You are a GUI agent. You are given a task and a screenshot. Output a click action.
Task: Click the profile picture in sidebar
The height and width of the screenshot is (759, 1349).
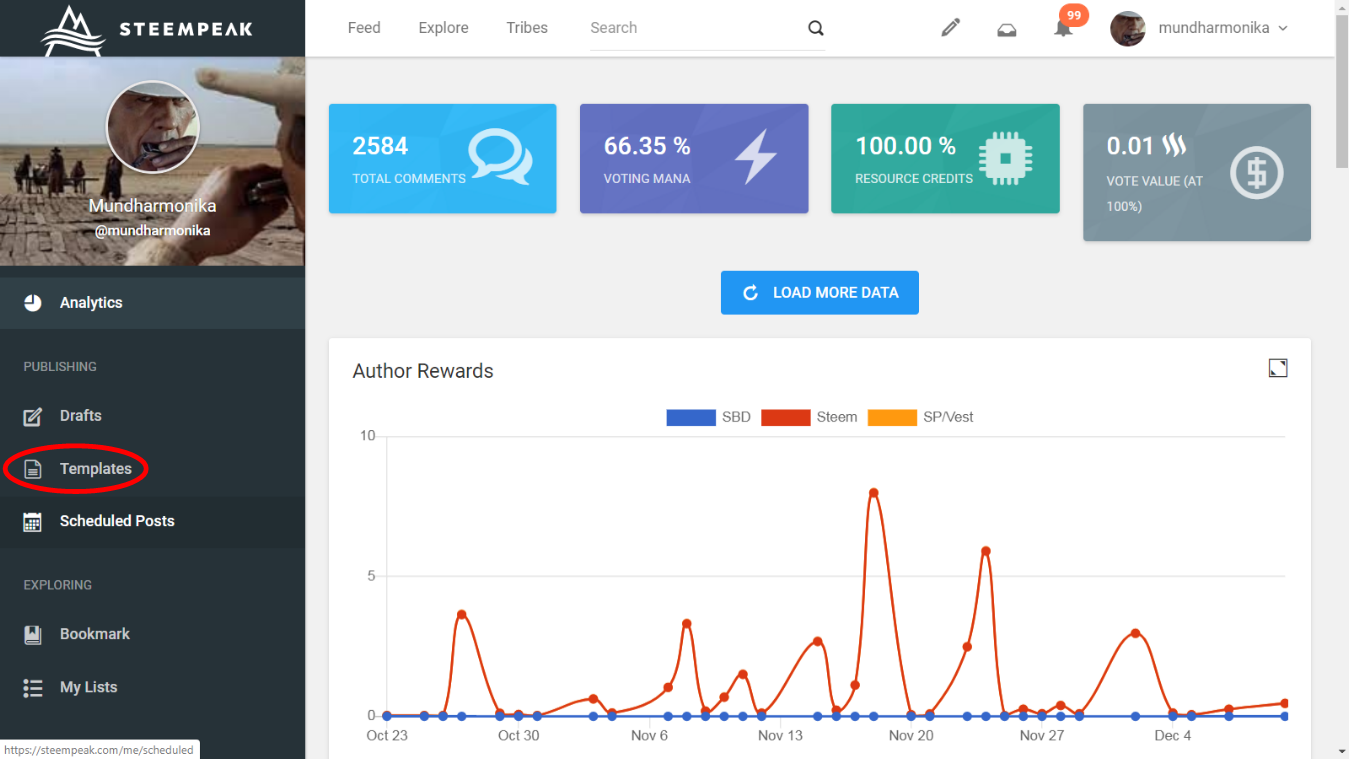(x=153, y=127)
